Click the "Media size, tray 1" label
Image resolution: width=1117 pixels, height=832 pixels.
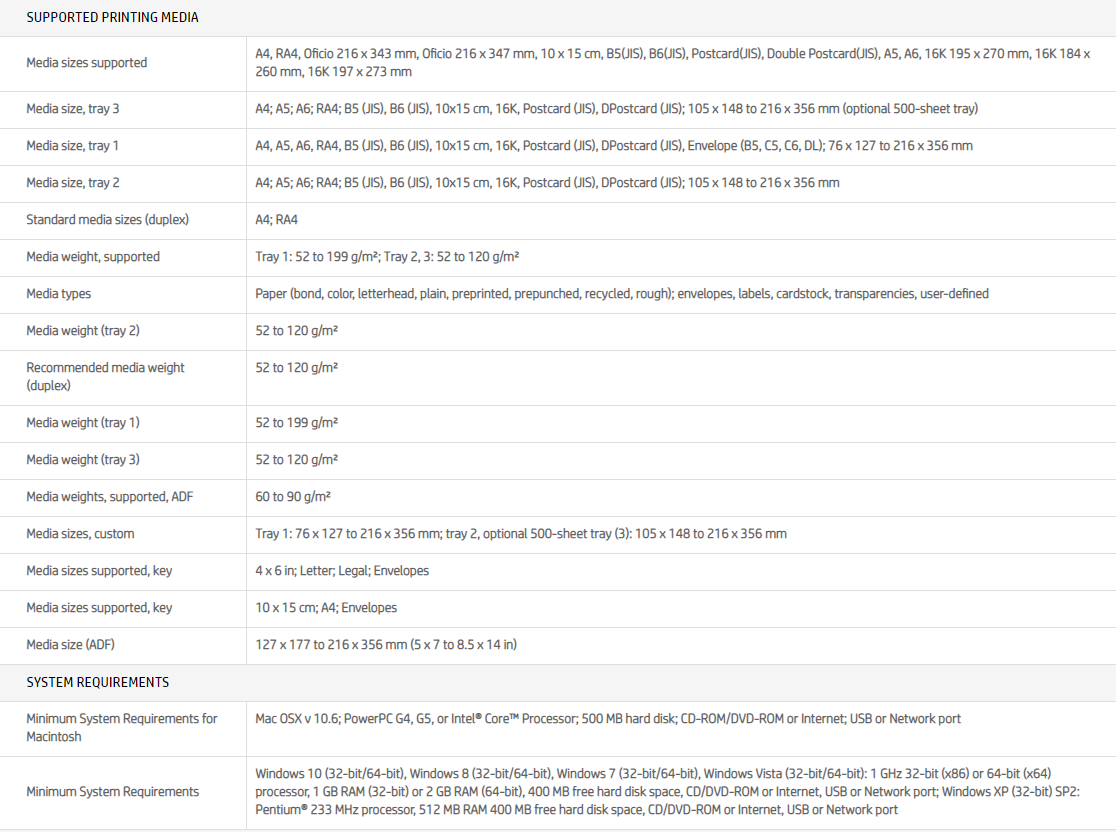pos(72,146)
